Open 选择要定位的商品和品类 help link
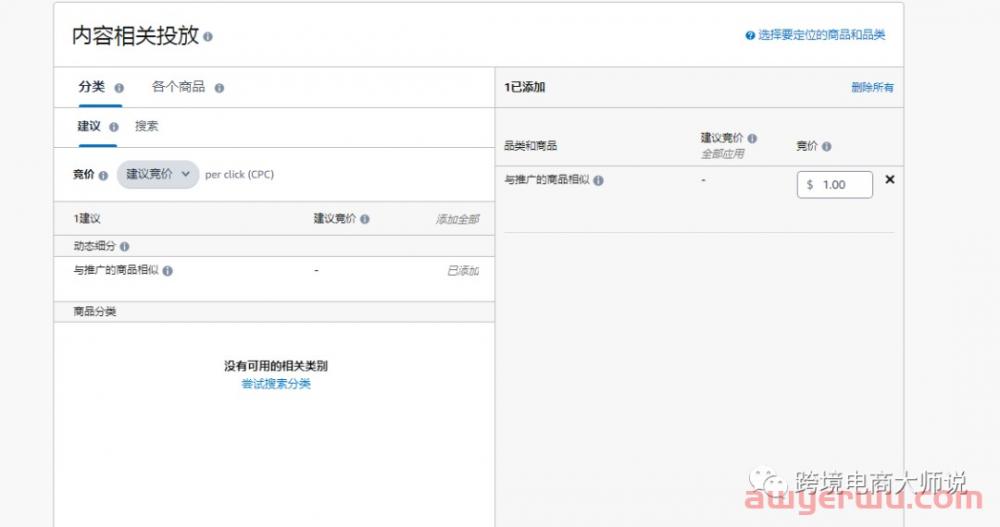Image resolution: width=1000 pixels, height=527 pixels. pyautogui.click(x=821, y=35)
